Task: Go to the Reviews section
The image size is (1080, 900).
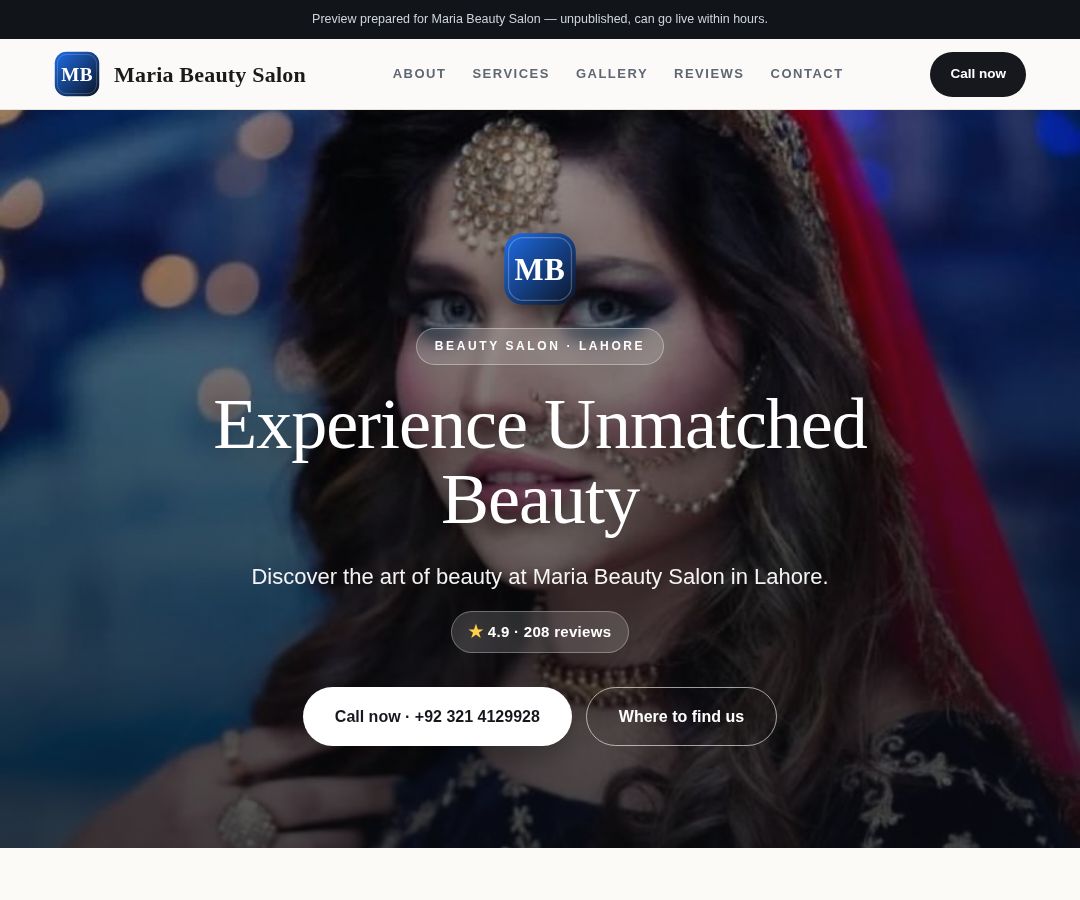Action: (708, 74)
